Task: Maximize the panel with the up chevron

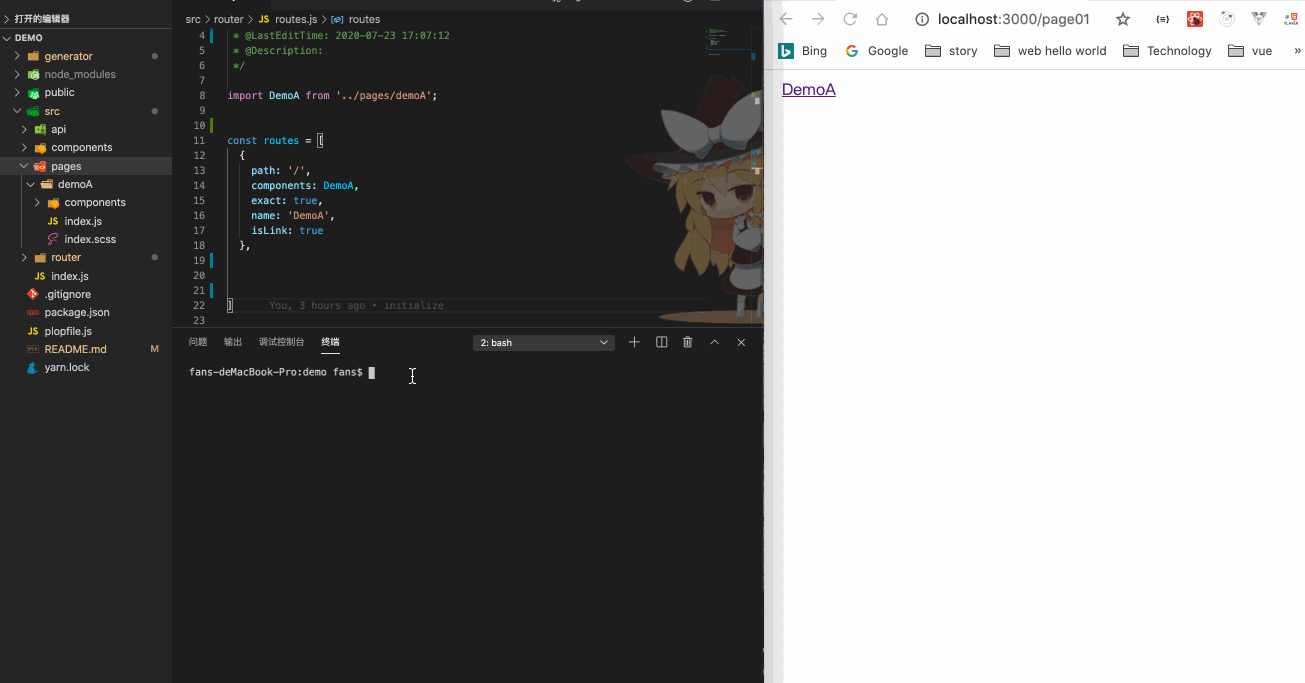Action: click(x=714, y=342)
